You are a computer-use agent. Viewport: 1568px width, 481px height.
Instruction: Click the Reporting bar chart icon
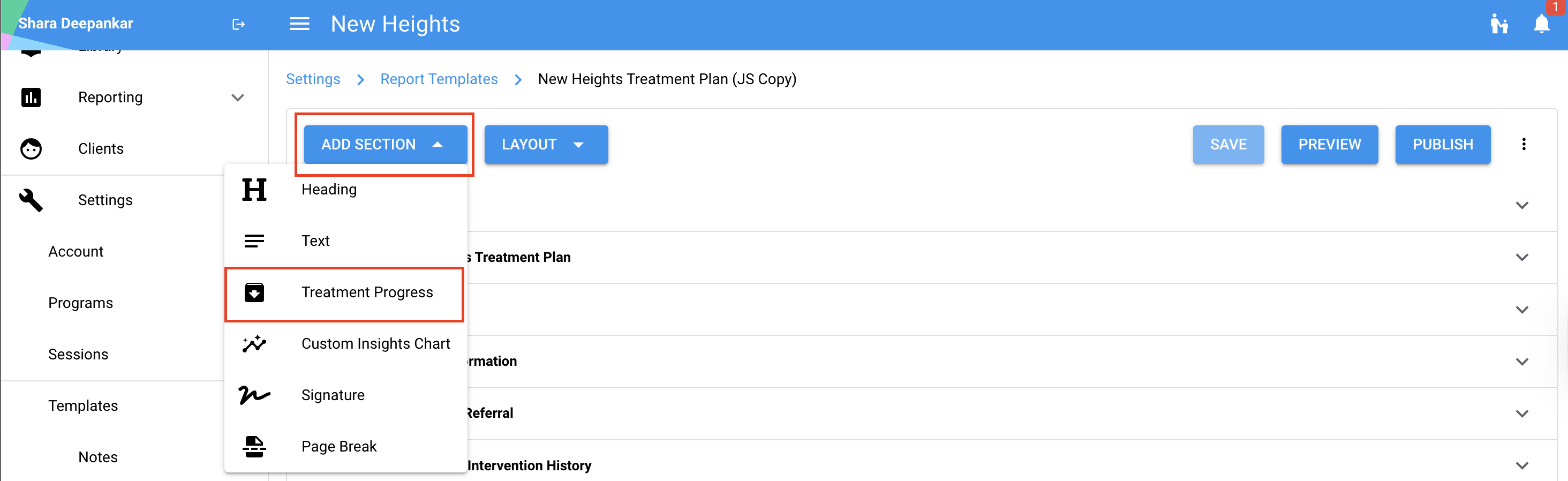tap(31, 97)
